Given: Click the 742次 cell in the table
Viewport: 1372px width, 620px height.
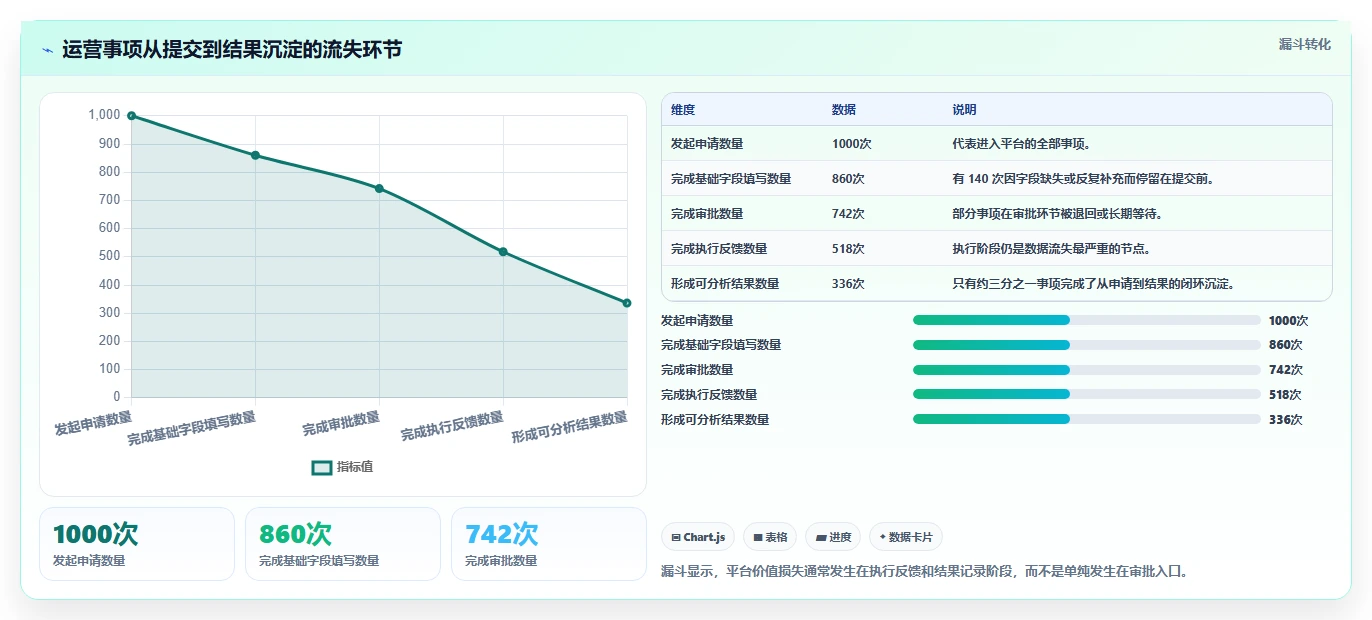Looking at the screenshot, I should [848, 214].
